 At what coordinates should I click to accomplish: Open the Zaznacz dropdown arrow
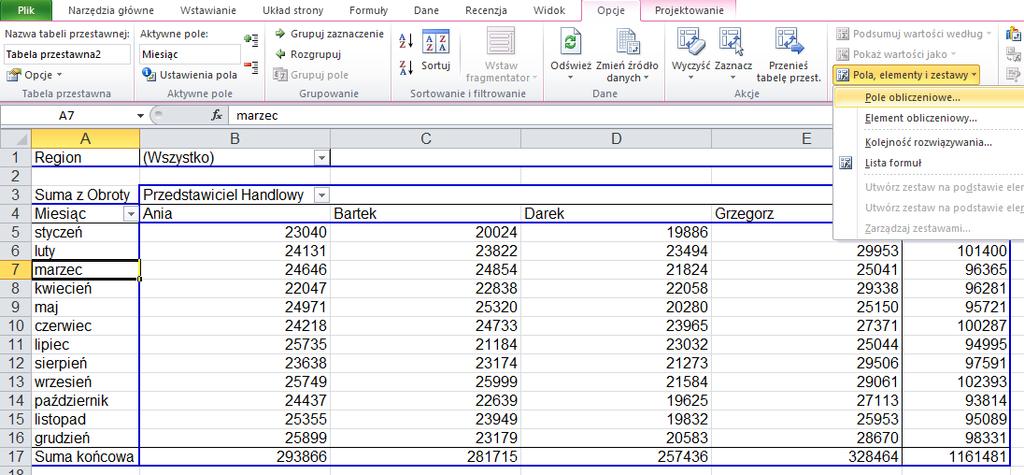click(x=733, y=77)
